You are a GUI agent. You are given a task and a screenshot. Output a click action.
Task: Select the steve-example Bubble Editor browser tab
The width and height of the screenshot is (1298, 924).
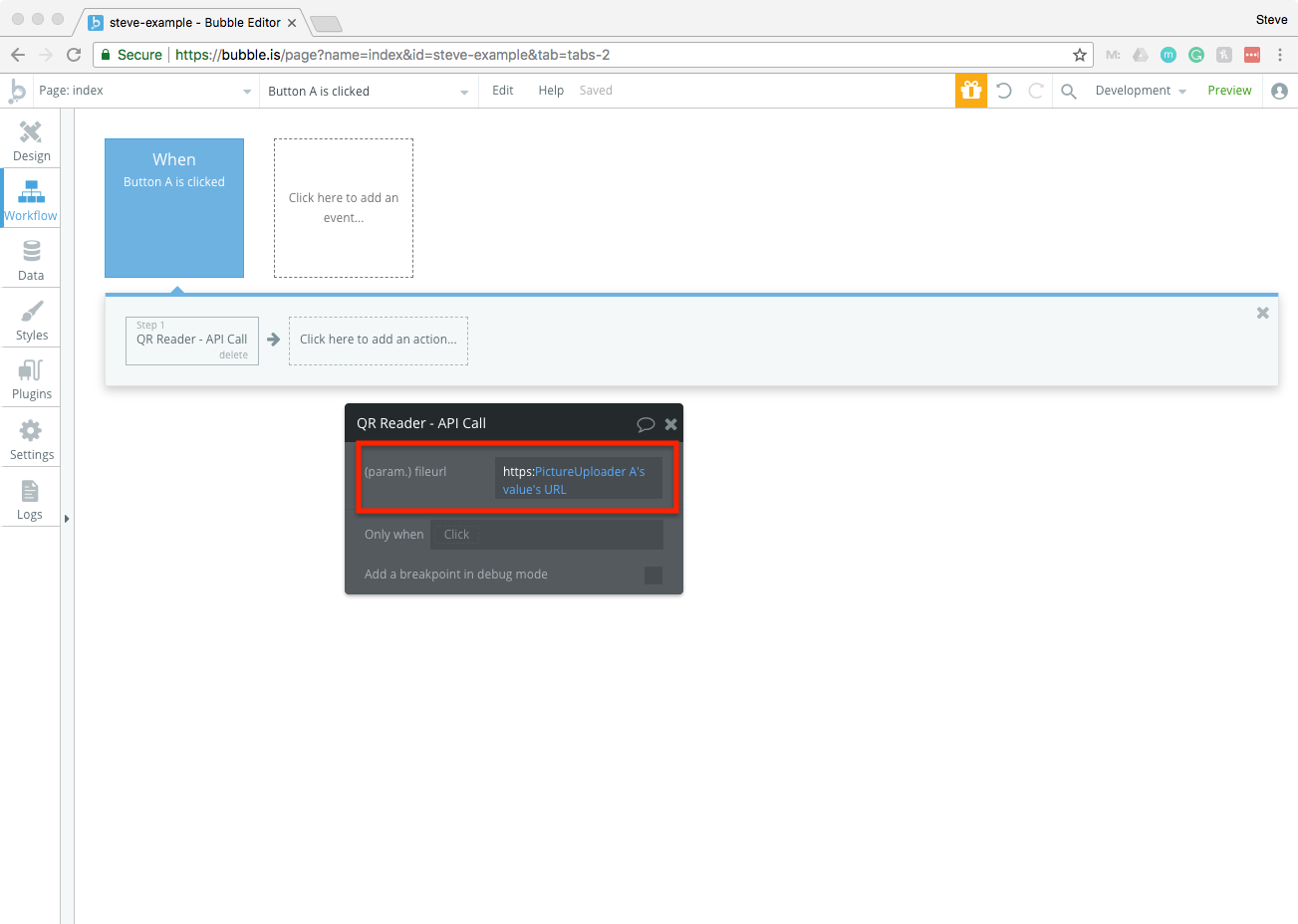coord(192,22)
